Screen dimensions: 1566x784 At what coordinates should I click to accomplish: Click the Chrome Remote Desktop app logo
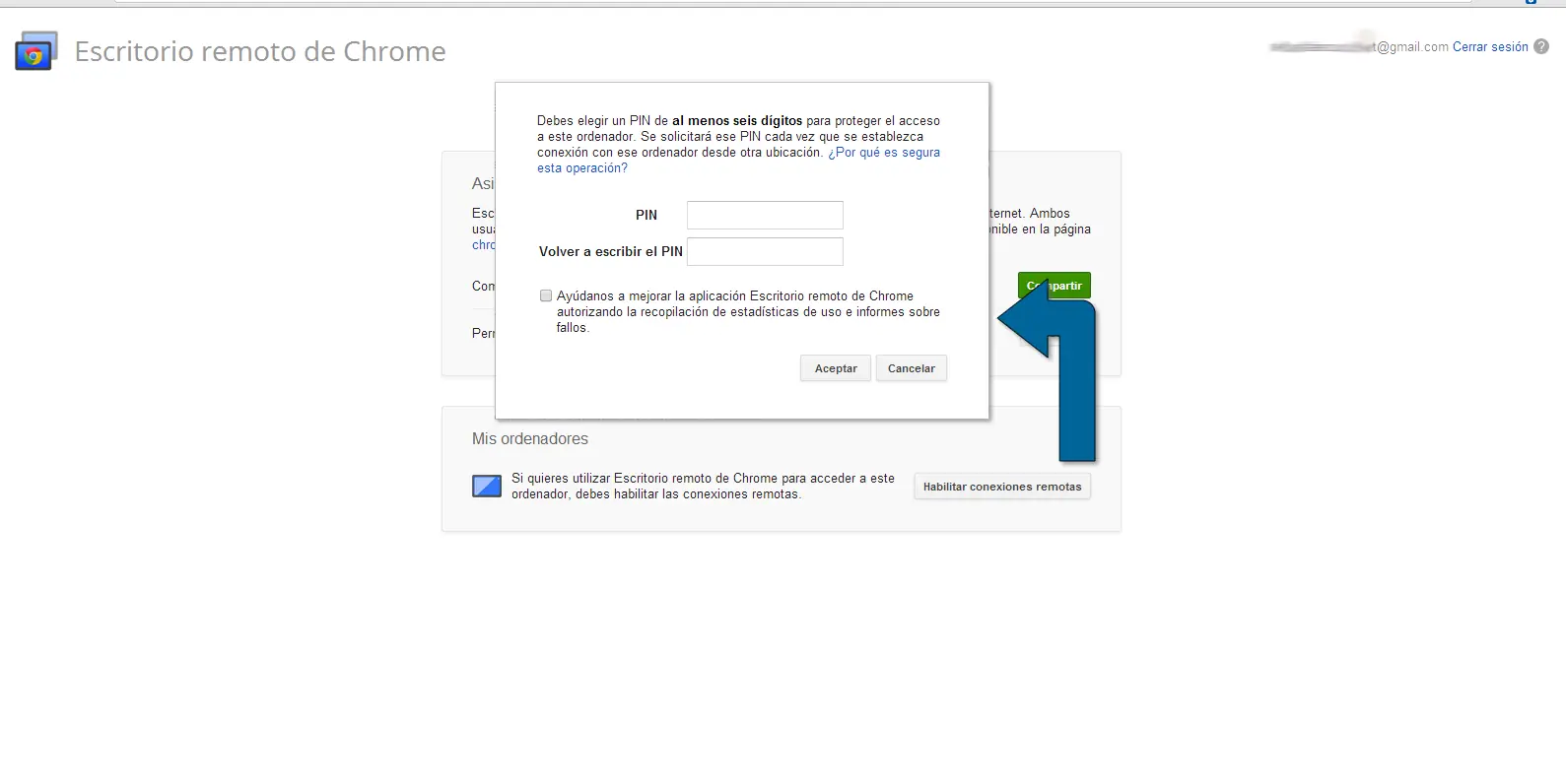coord(36,51)
